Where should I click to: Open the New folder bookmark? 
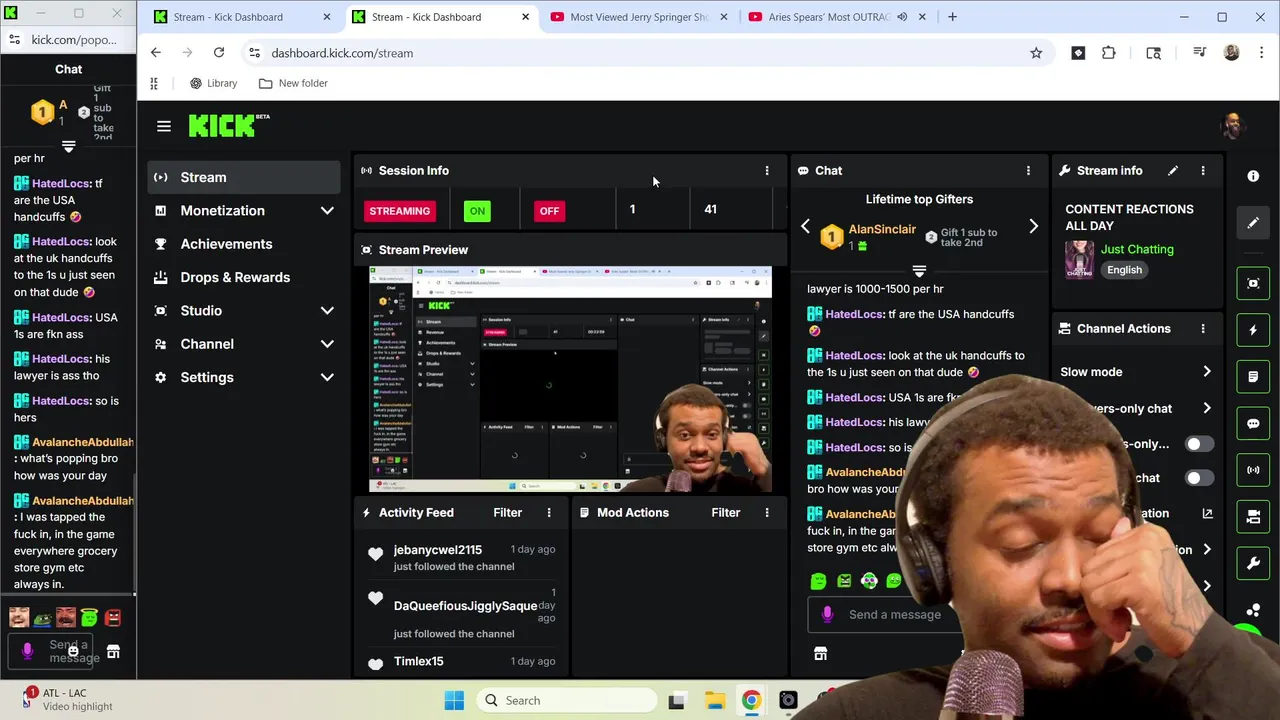pos(293,84)
